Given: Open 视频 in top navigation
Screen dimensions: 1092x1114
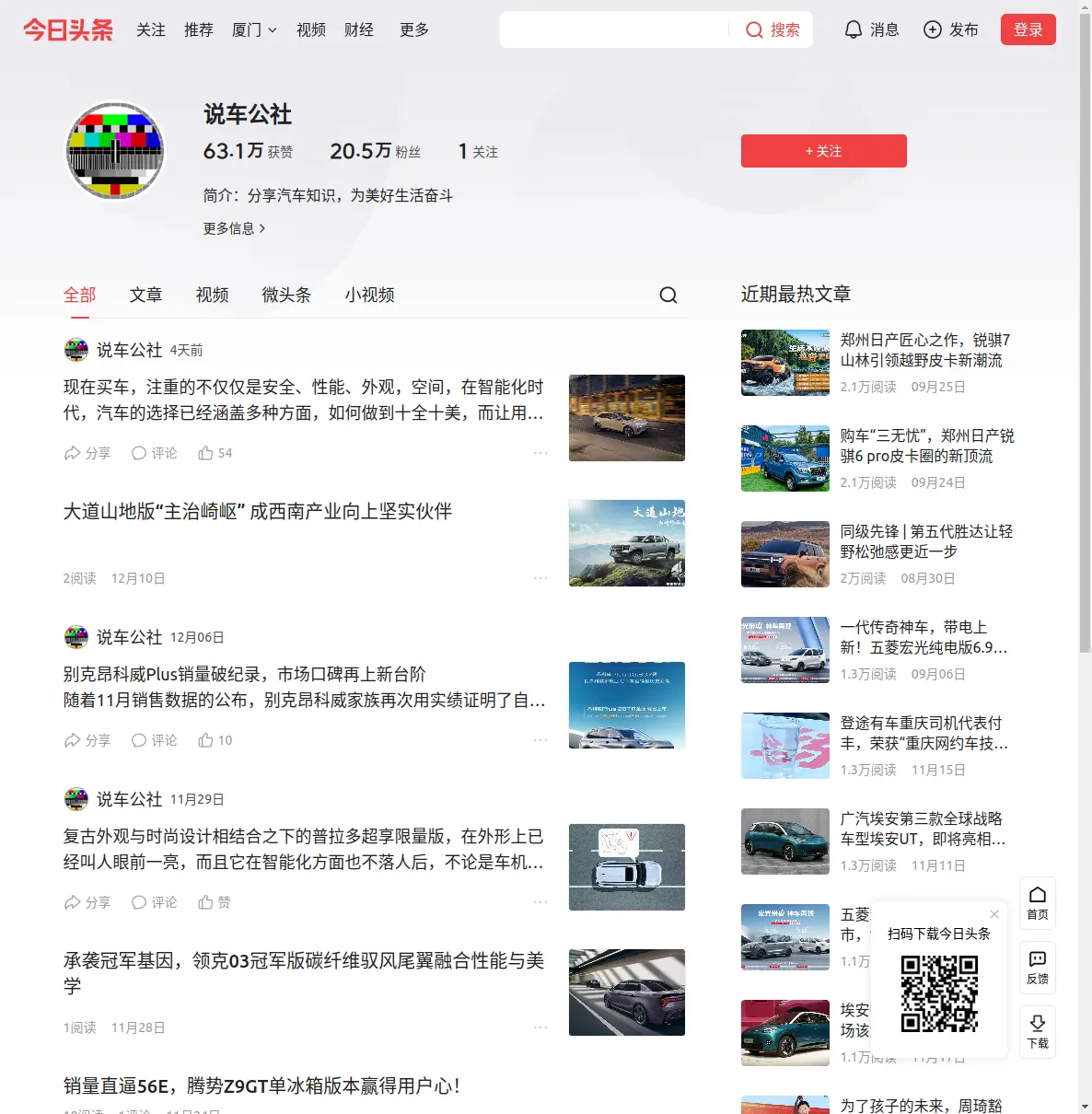Looking at the screenshot, I should coord(311,30).
